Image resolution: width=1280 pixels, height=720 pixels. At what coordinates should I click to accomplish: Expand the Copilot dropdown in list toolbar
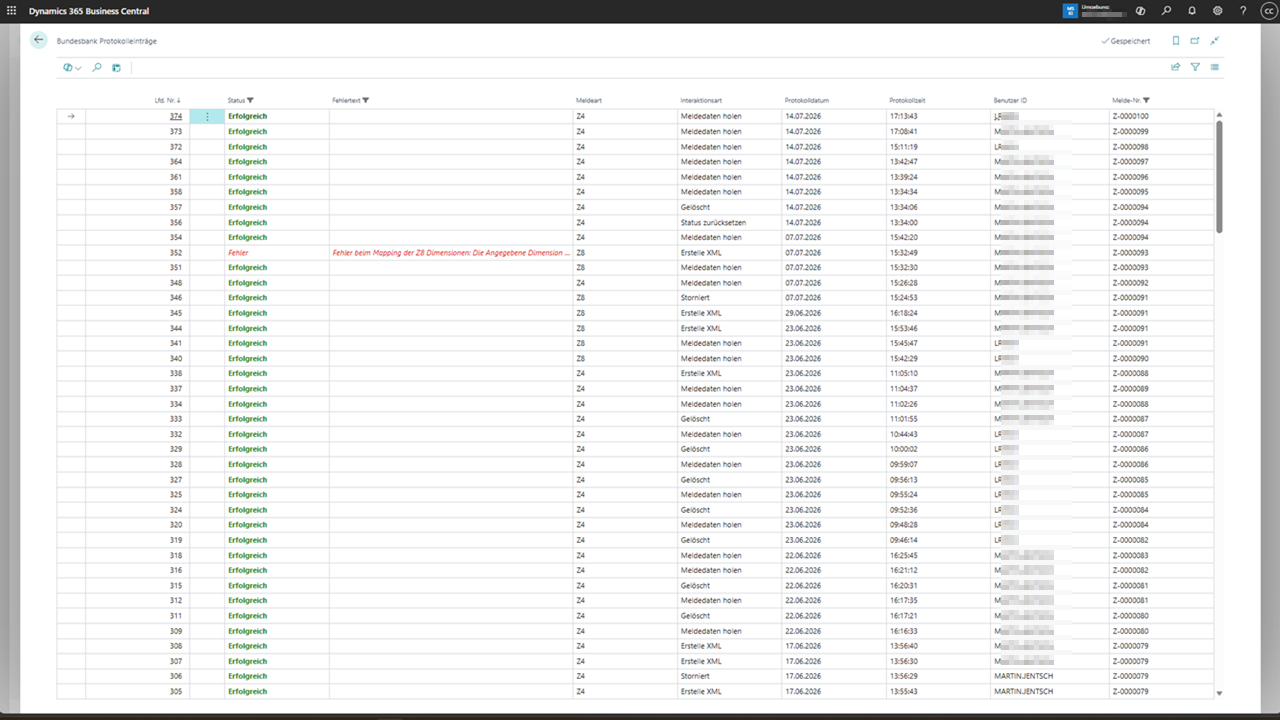(x=72, y=67)
